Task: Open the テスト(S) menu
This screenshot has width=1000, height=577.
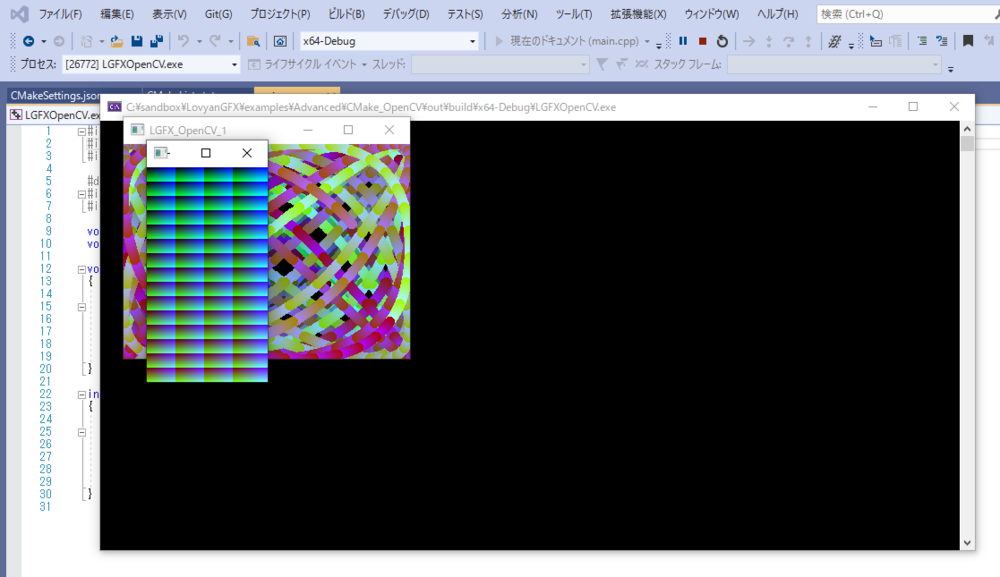Action: [x=465, y=14]
